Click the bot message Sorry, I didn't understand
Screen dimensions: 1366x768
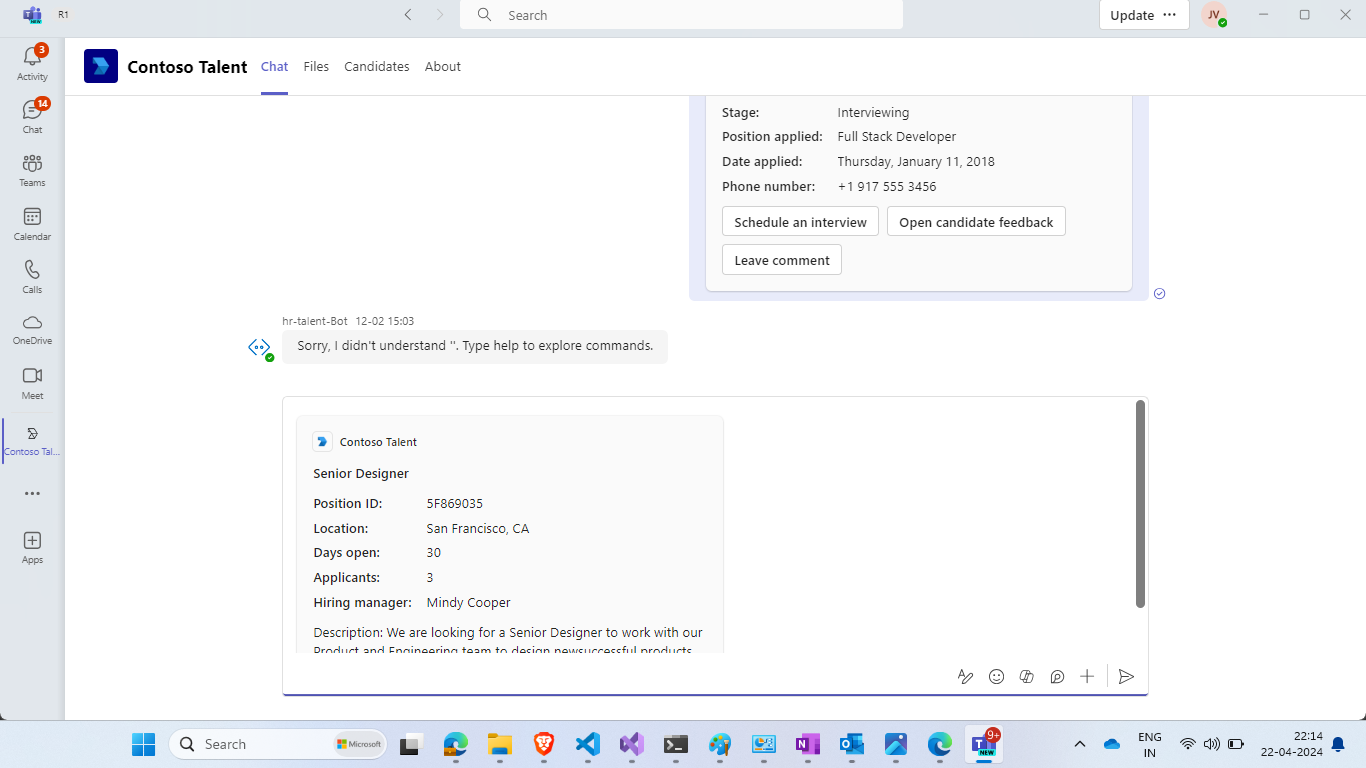pos(475,346)
